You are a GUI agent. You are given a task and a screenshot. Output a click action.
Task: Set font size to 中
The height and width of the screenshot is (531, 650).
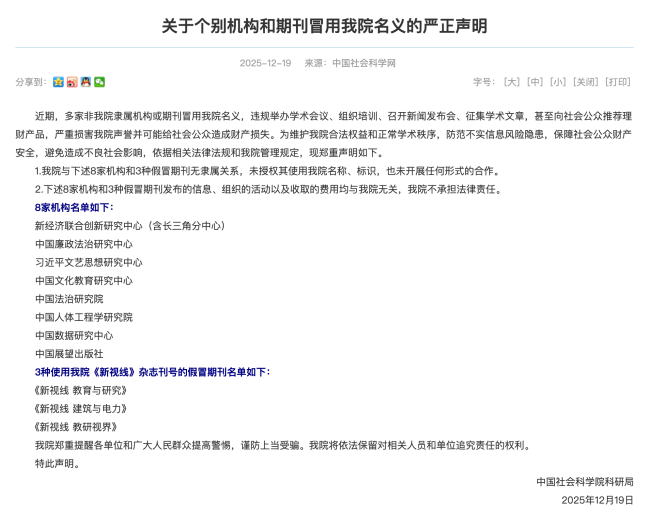535,82
